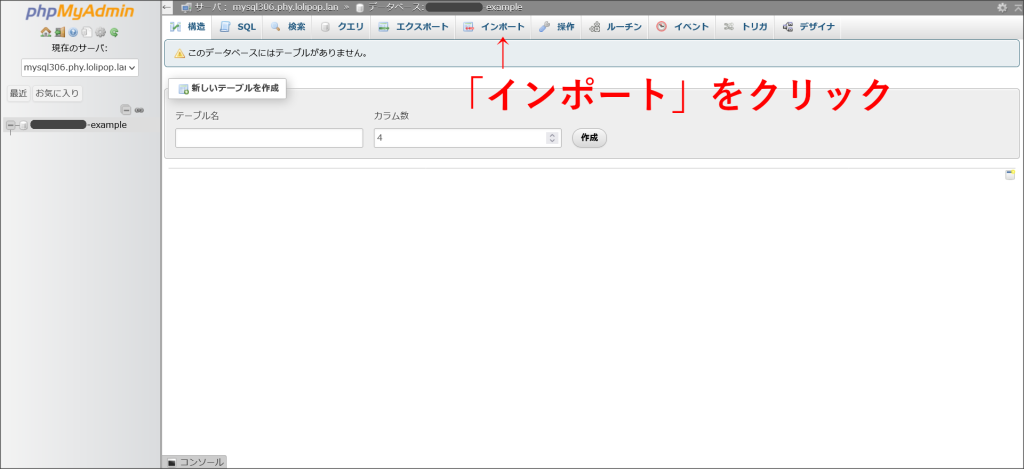Open the MySQL documentation page icon
Image resolution: width=1024 pixels, height=469 pixels.
coord(87,31)
